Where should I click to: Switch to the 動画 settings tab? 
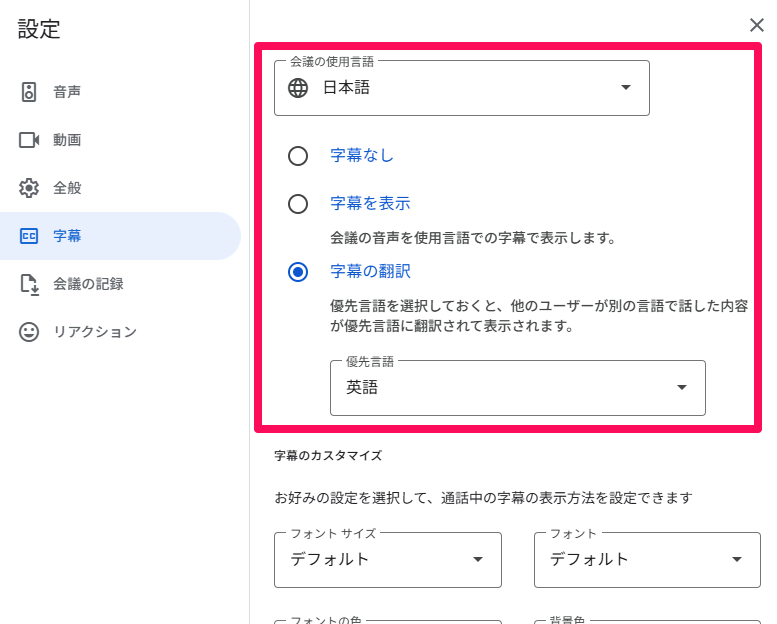coord(120,140)
